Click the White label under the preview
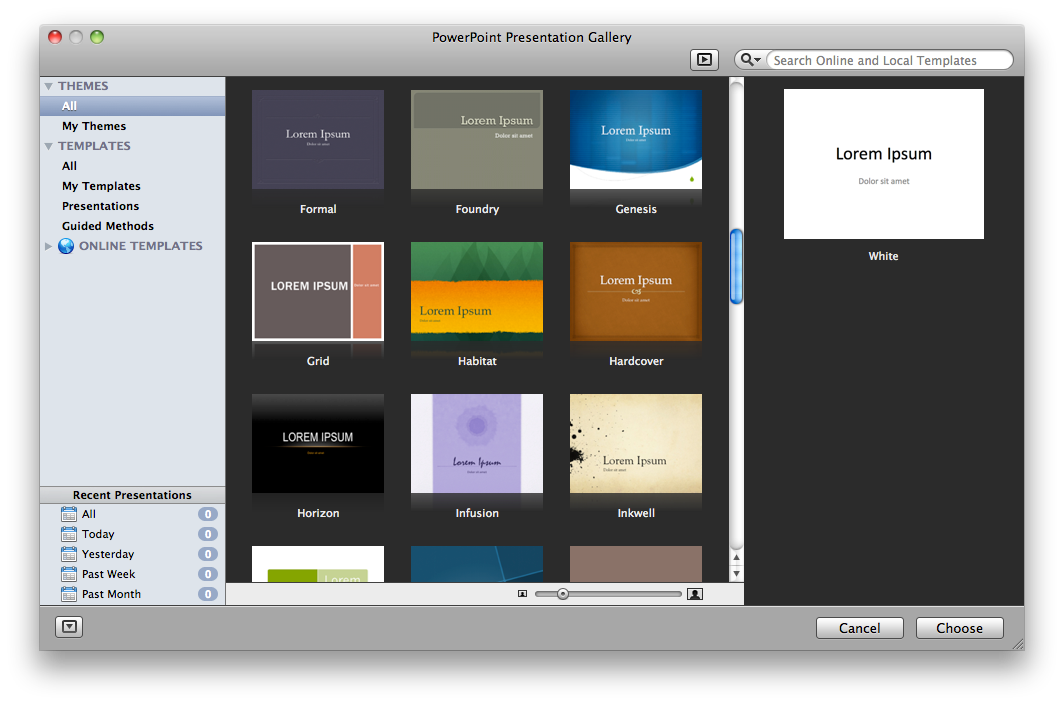The height and width of the screenshot is (705, 1064). pos(883,256)
